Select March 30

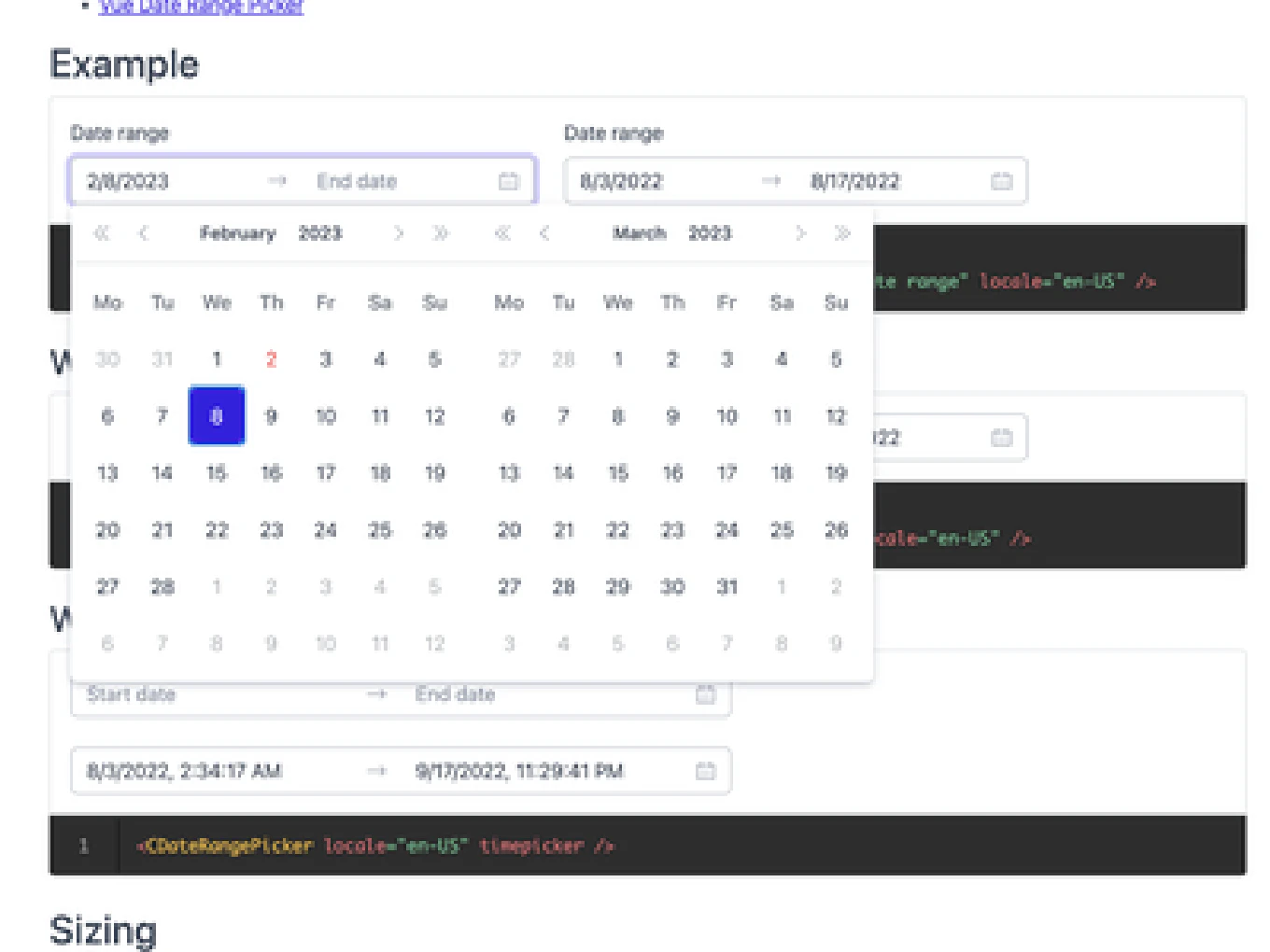(672, 587)
